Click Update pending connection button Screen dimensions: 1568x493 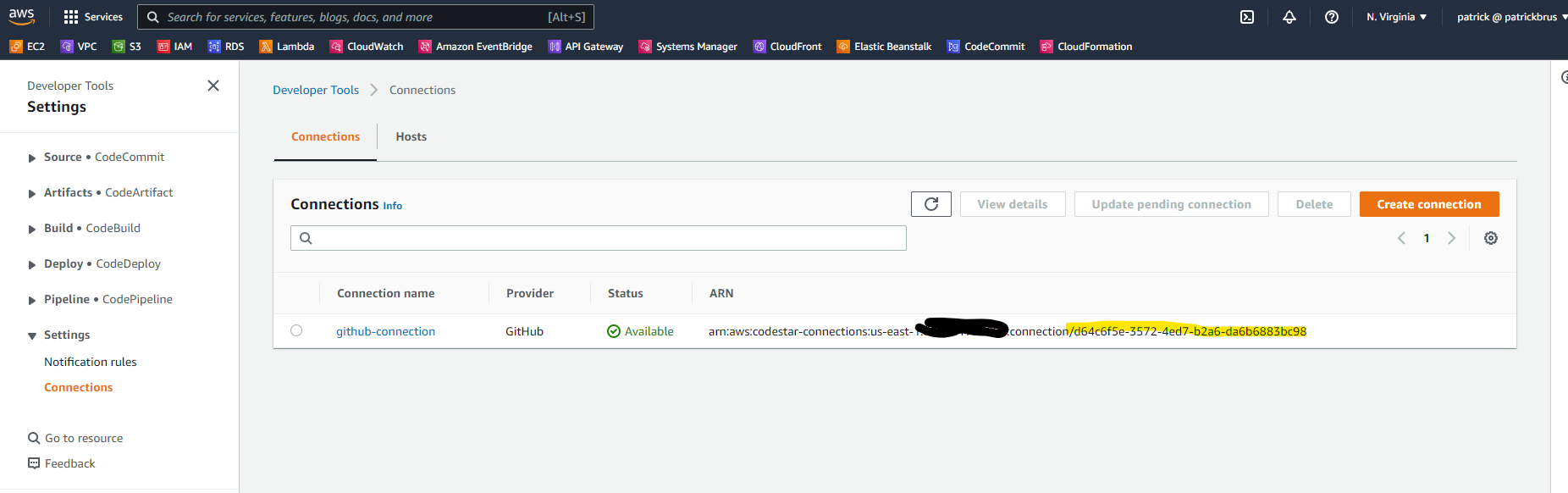(x=1172, y=204)
